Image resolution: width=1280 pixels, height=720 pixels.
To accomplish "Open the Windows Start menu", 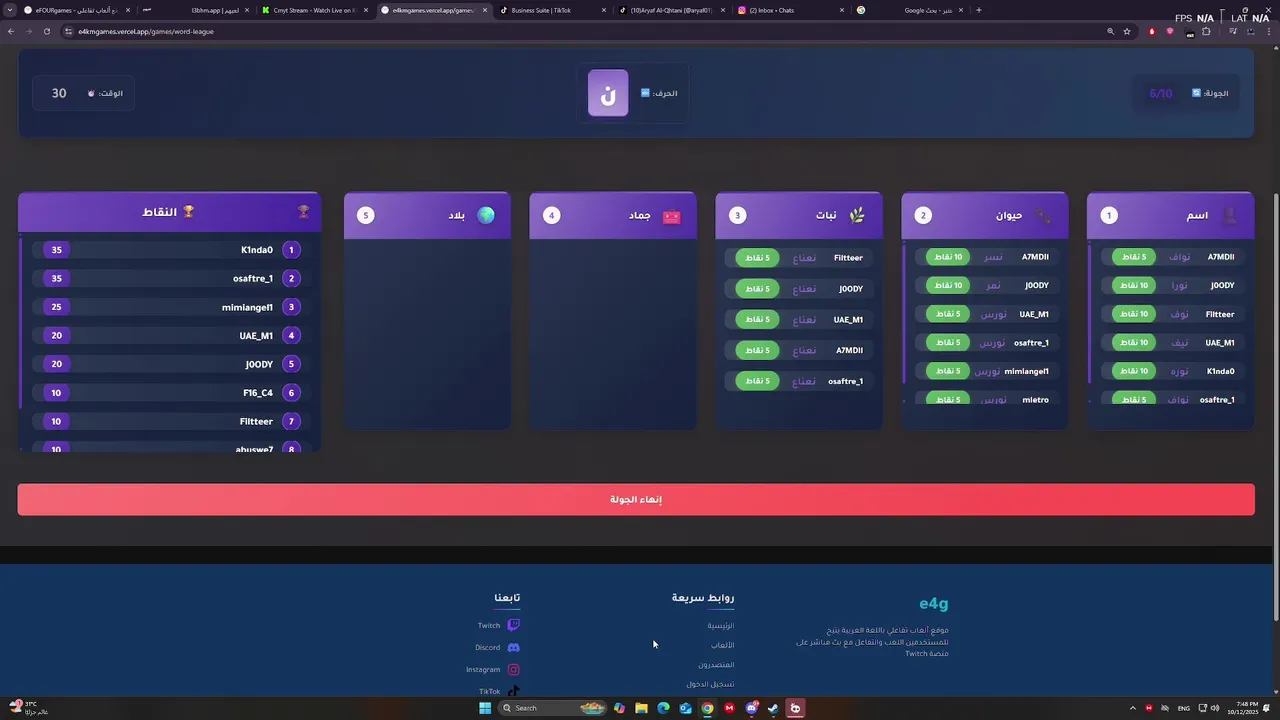I will (485, 708).
